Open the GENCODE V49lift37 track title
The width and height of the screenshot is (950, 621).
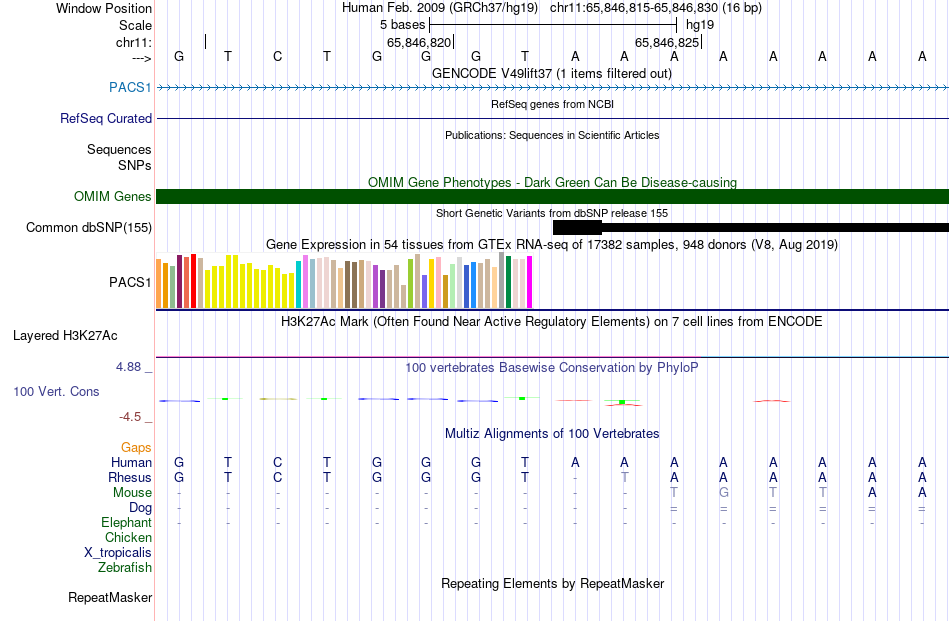(551, 73)
